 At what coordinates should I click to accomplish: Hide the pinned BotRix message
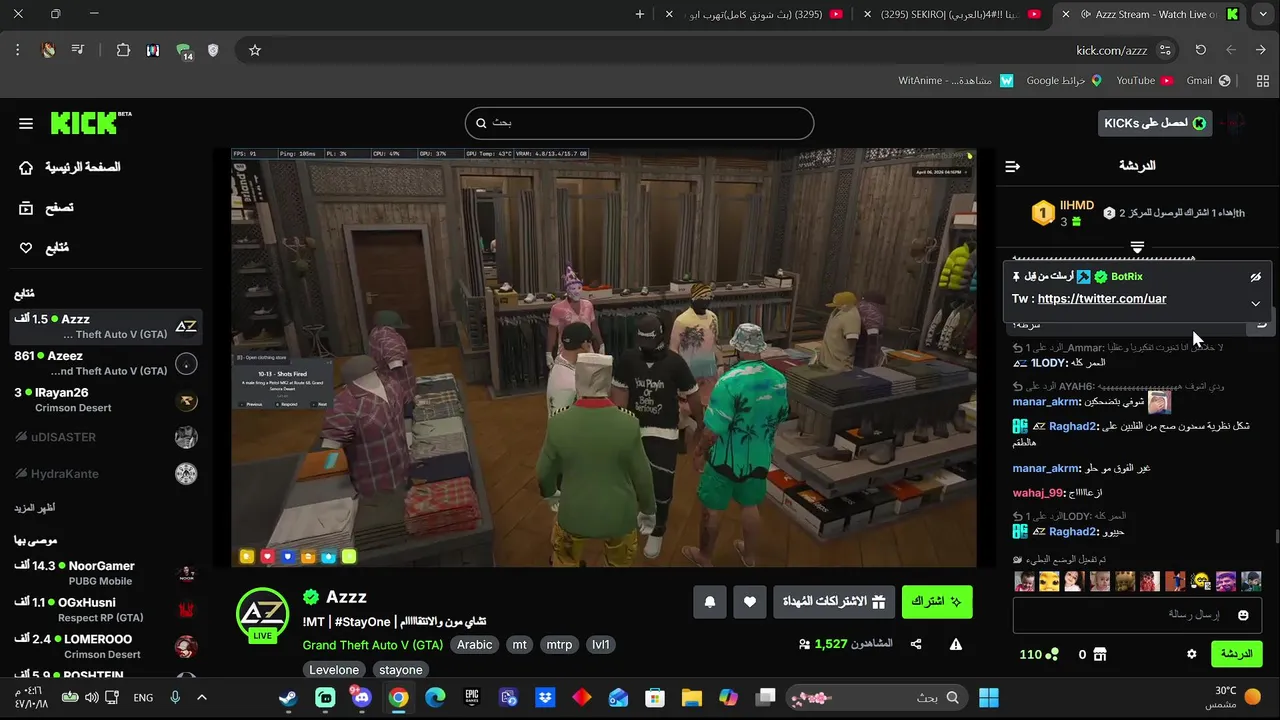pos(1255,277)
